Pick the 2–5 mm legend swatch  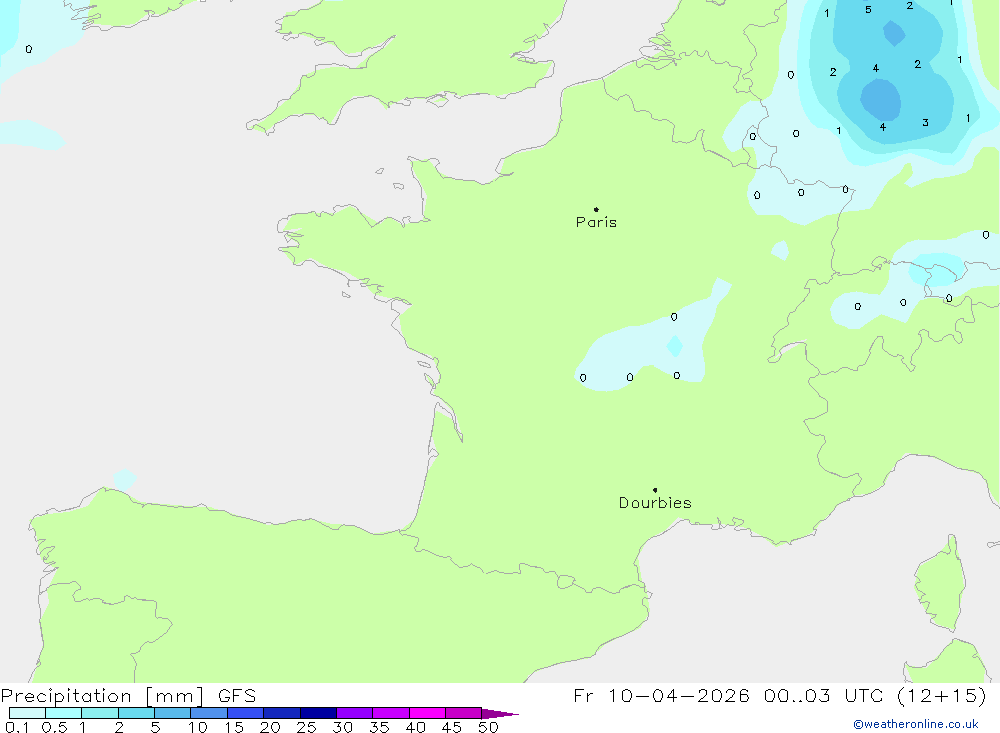[x=136, y=713]
